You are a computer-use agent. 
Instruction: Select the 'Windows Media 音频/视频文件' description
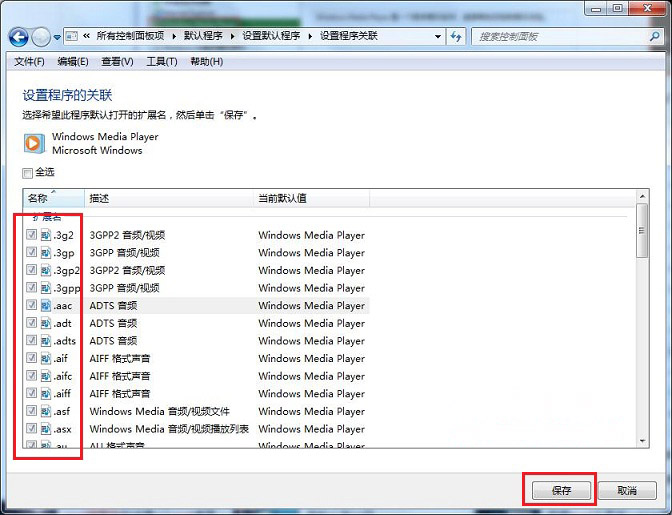click(159, 411)
